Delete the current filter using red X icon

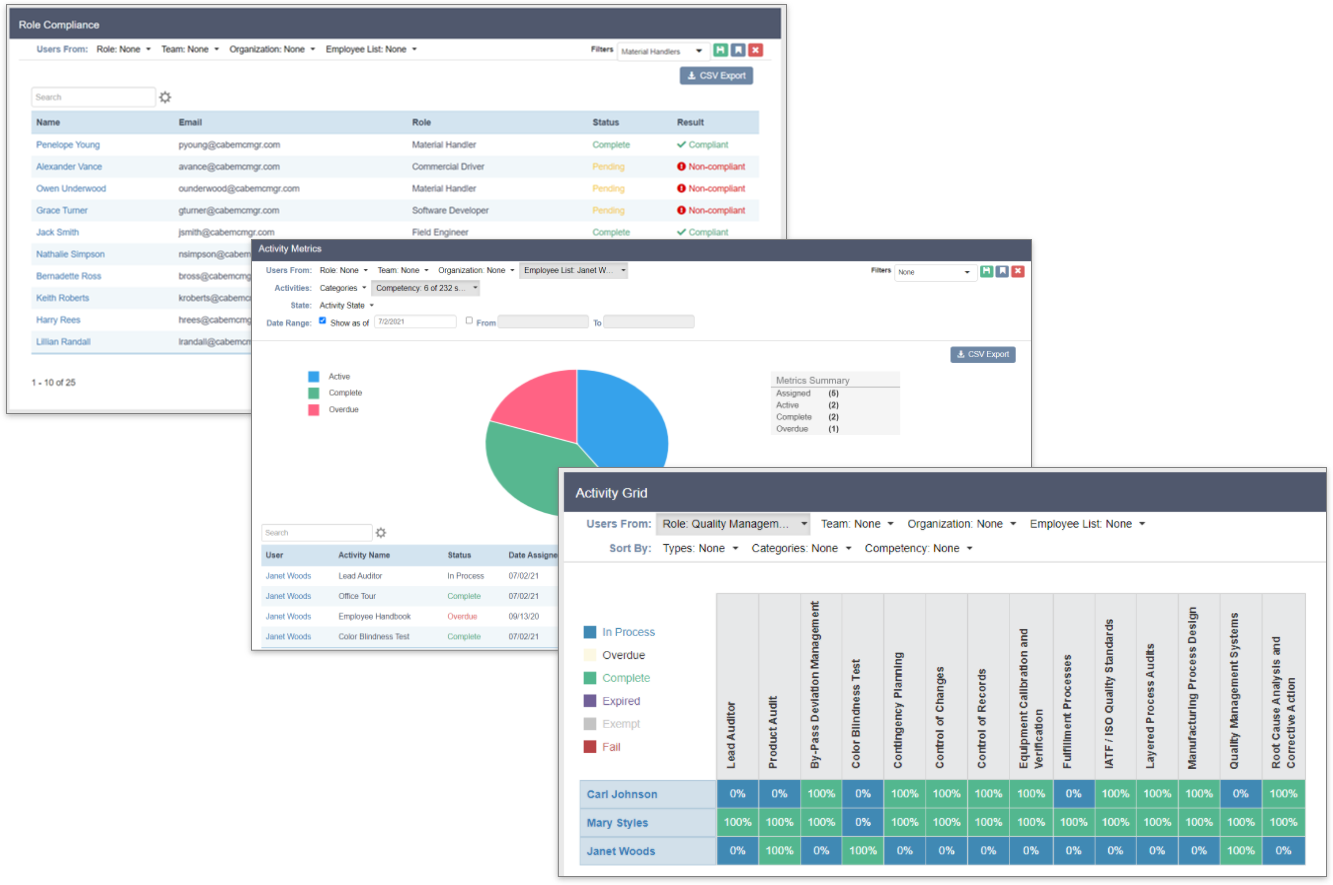[756, 50]
